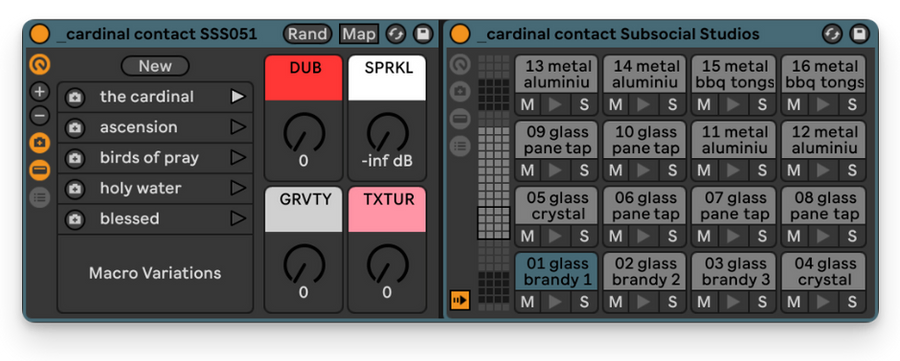
Task: Toggle Show/Hide Chain List icon in drum rack
Action: click(x=460, y=119)
